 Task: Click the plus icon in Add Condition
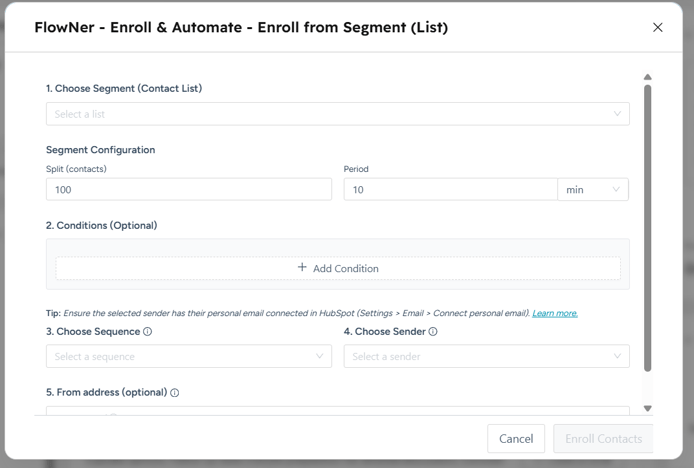(302, 267)
